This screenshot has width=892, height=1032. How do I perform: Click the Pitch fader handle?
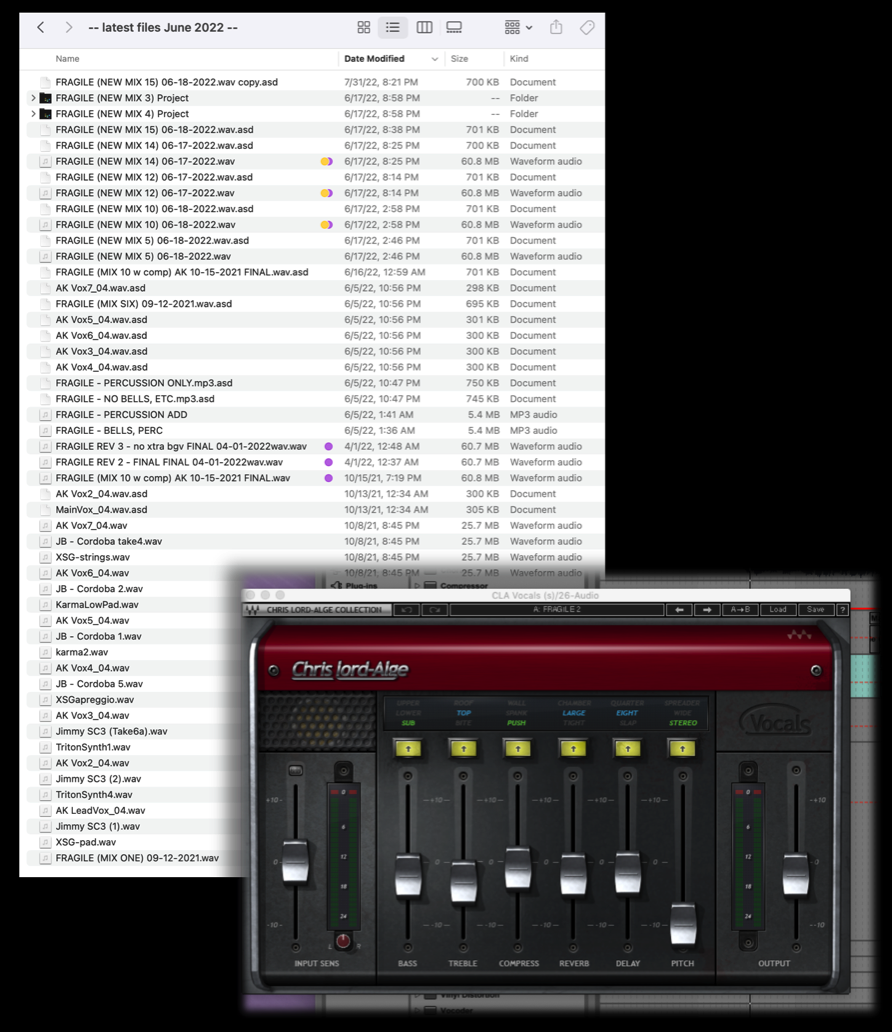point(683,924)
